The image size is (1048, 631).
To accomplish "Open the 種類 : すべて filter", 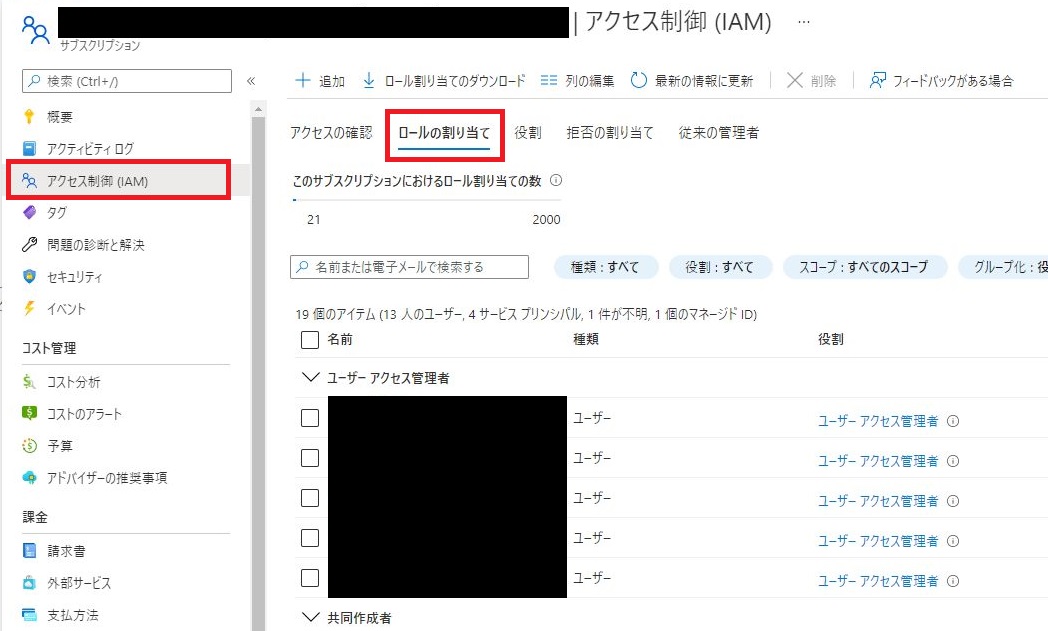I will pyautogui.click(x=606, y=267).
